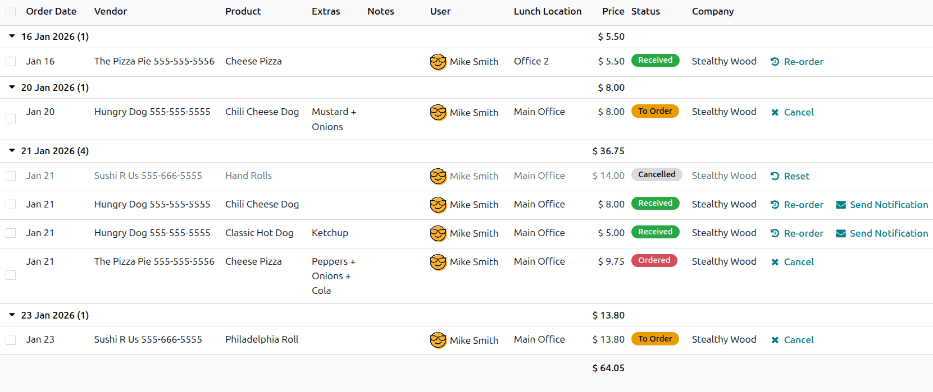The image size is (933, 392).
Task: Select all orders with the header checkbox
Action: (x=11, y=11)
